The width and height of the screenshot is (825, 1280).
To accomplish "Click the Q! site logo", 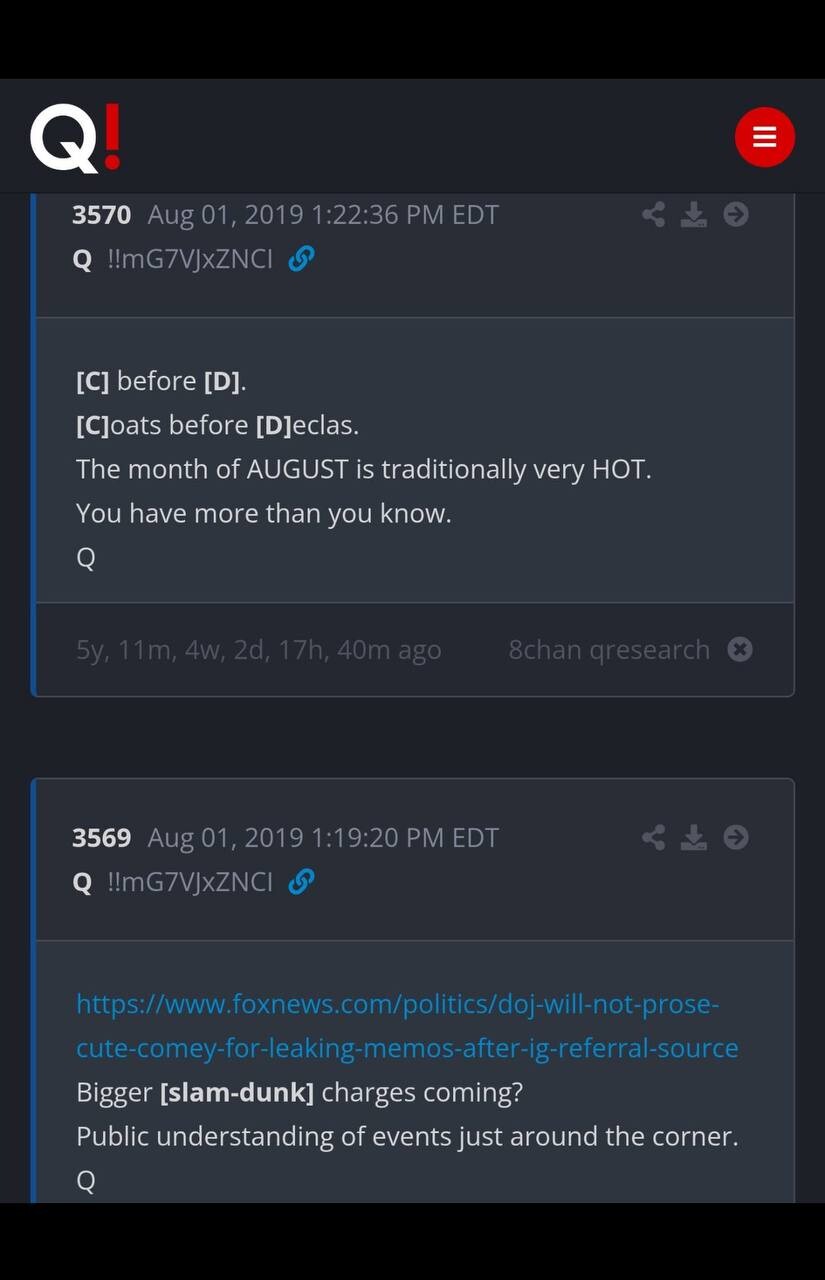I will click(76, 137).
